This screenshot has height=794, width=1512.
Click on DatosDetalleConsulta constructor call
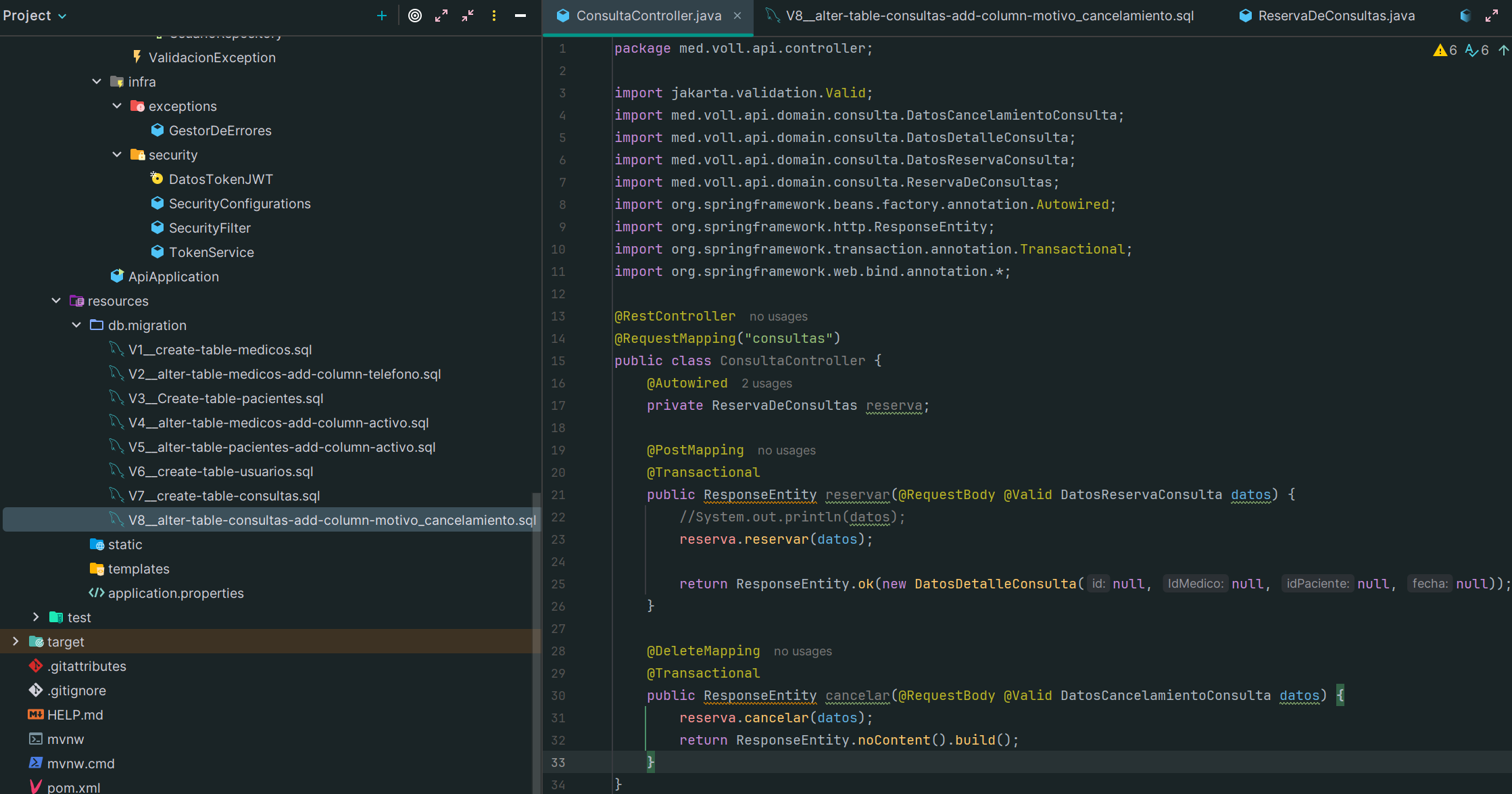coord(995,584)
